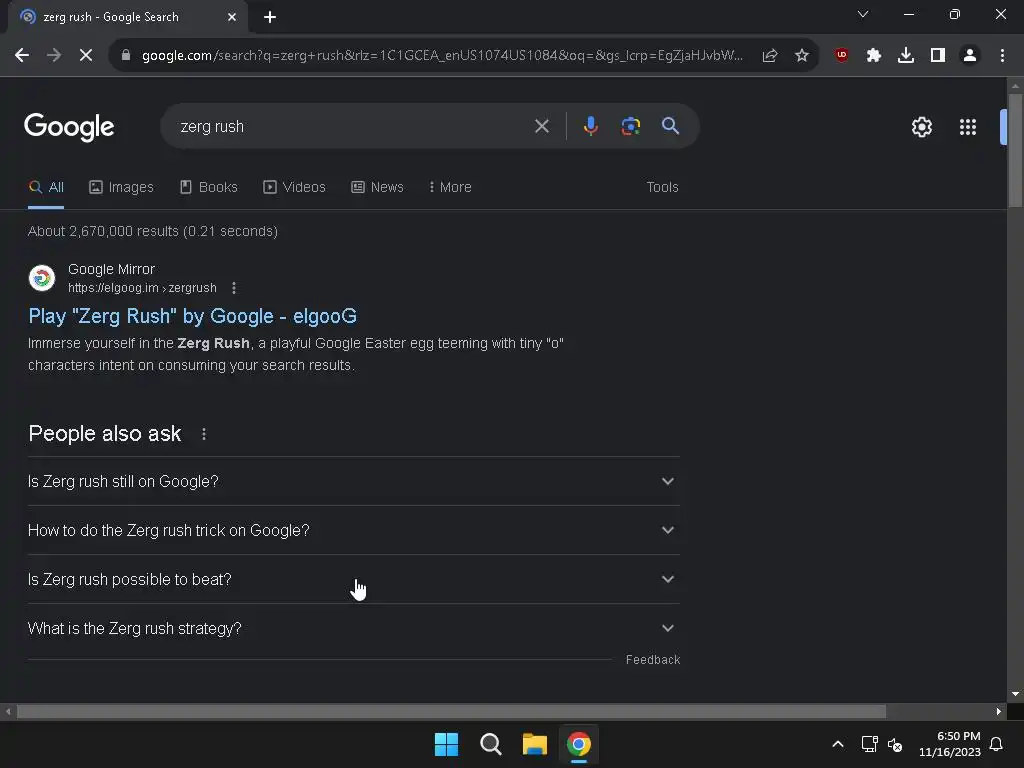The width and height of the screenshot is (1024, 768).
Task: Switch to the Books results tab
Action: point(209,187)
